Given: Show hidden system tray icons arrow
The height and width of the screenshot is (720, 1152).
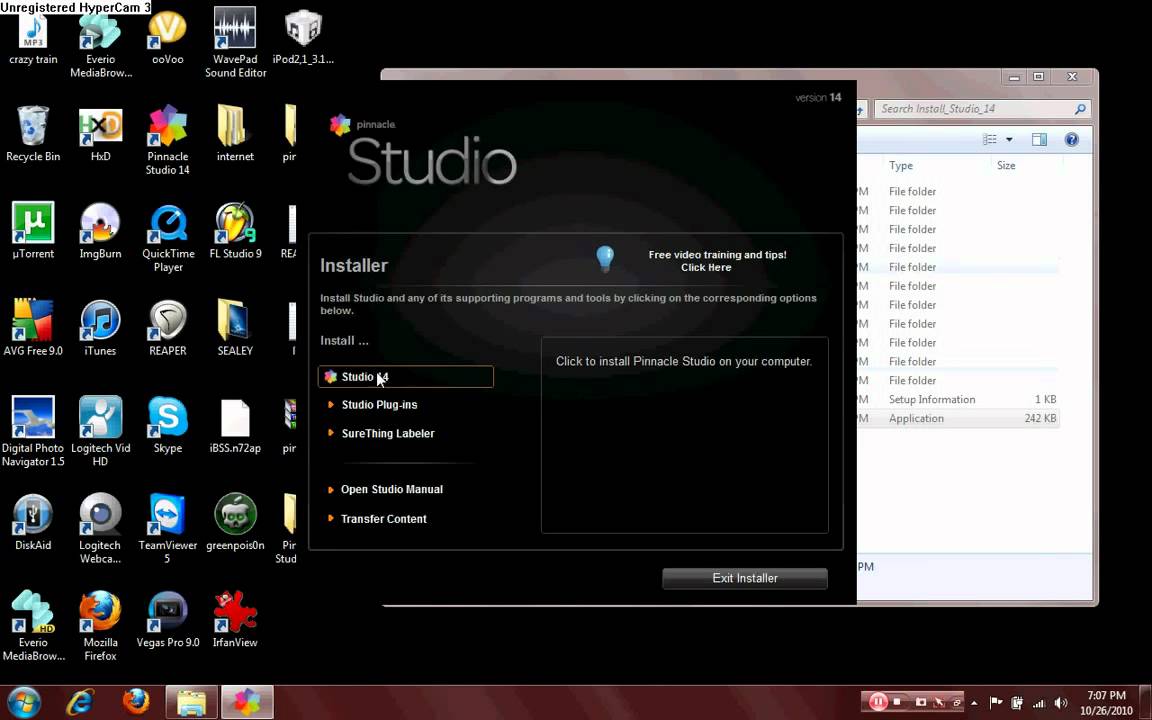Looking at the screenshot, I should coord(974,702).
